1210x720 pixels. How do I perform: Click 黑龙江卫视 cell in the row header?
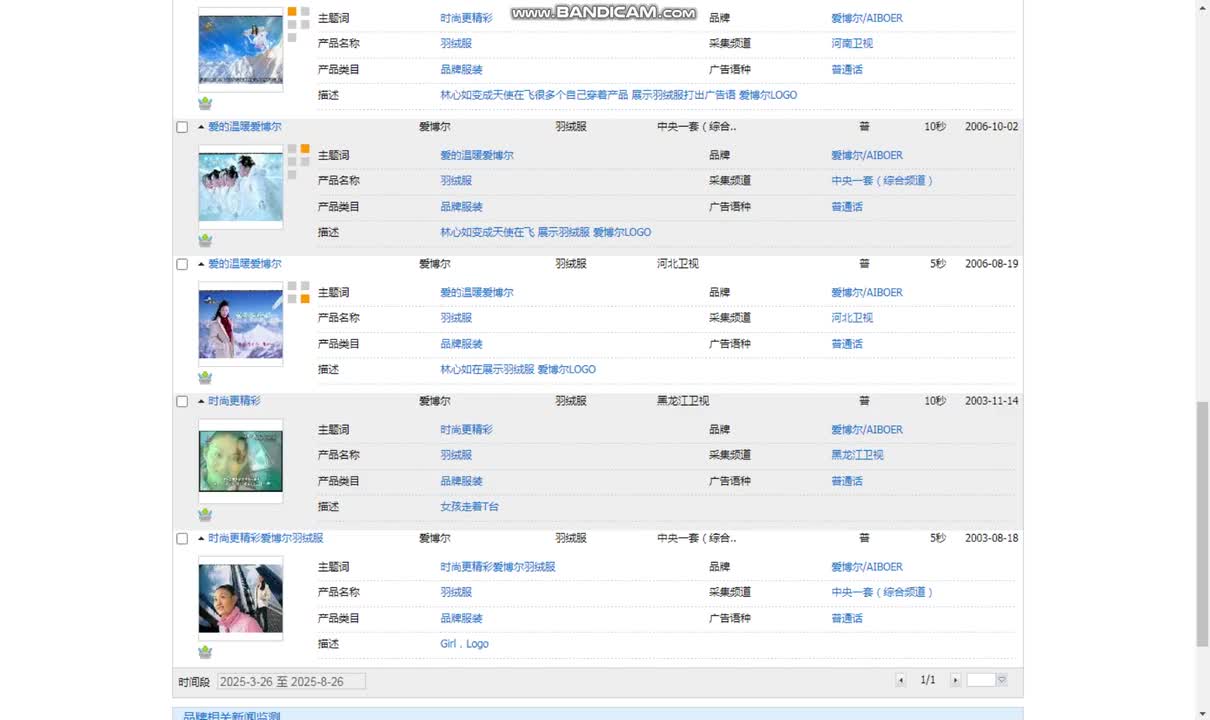[683, 401]
